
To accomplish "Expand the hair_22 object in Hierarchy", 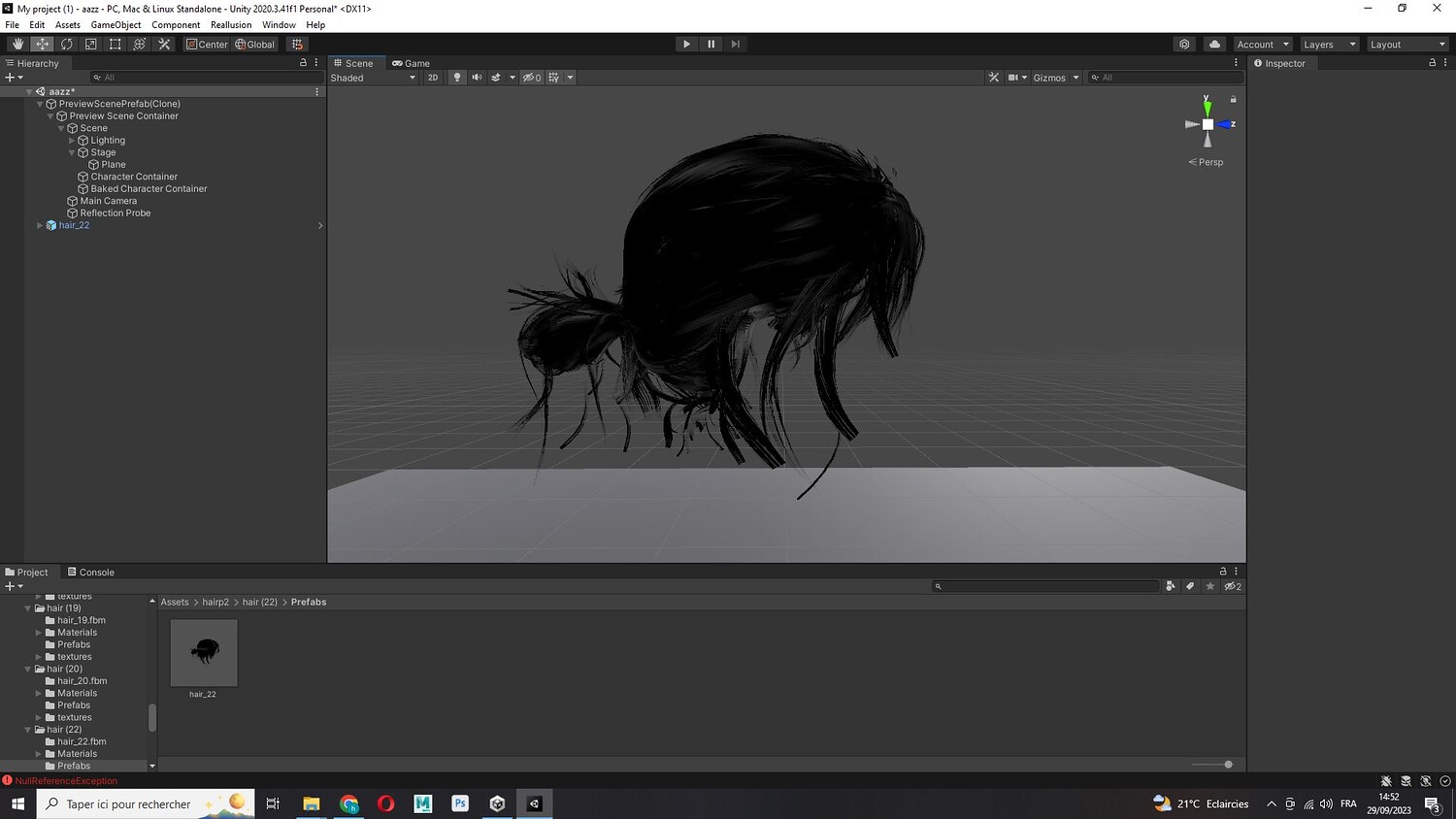I will 40,225.
